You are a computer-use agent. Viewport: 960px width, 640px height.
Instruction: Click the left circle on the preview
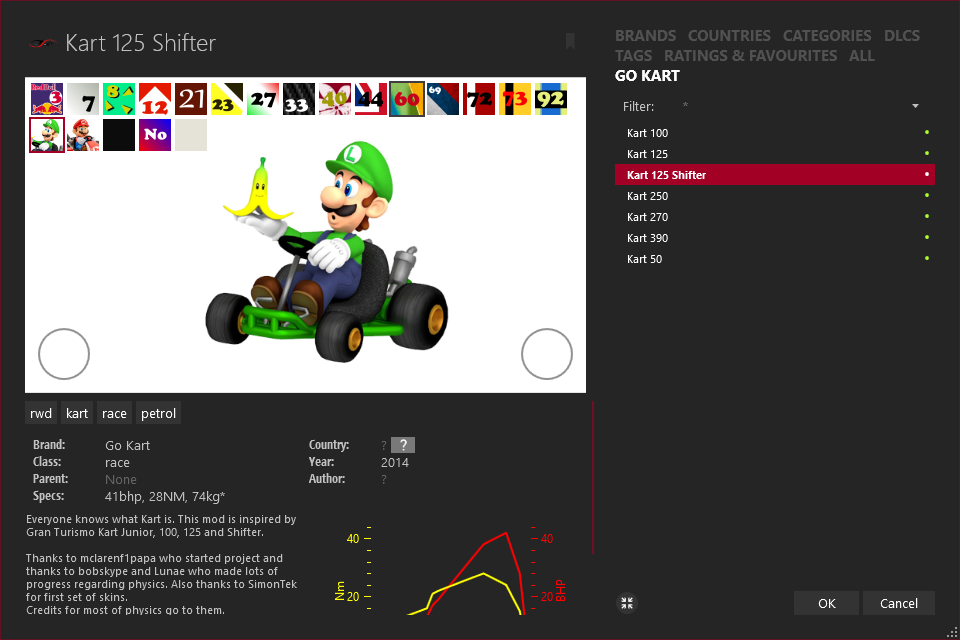tap(64, 354)
